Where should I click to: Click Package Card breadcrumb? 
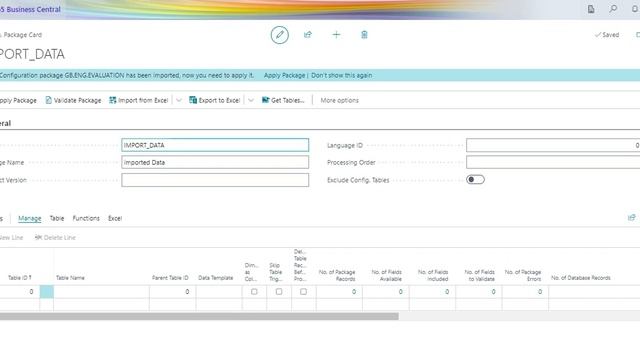pyautogui.click(x=22, y=35)
